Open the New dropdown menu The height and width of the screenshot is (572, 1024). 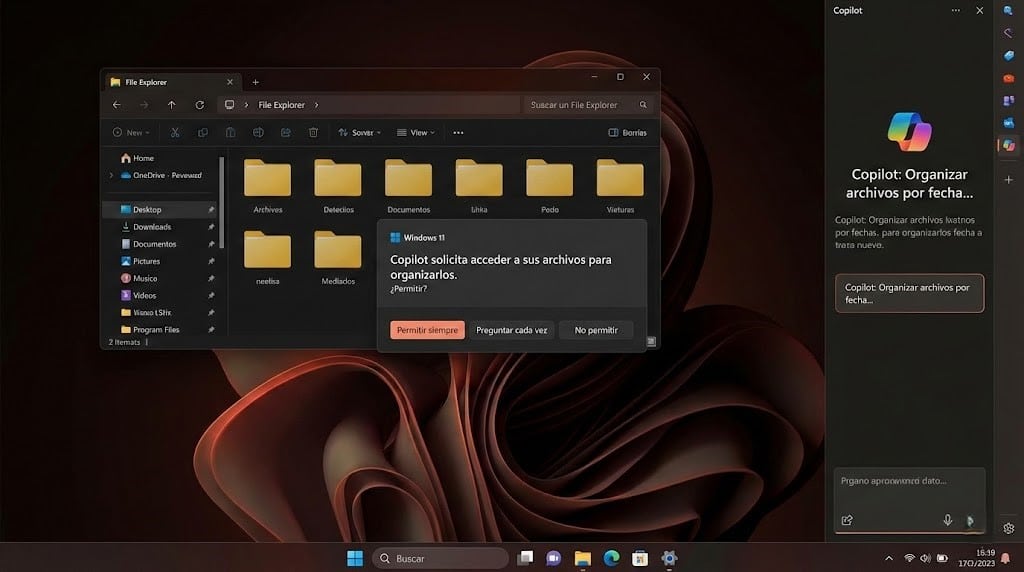(x=131, y=133)
